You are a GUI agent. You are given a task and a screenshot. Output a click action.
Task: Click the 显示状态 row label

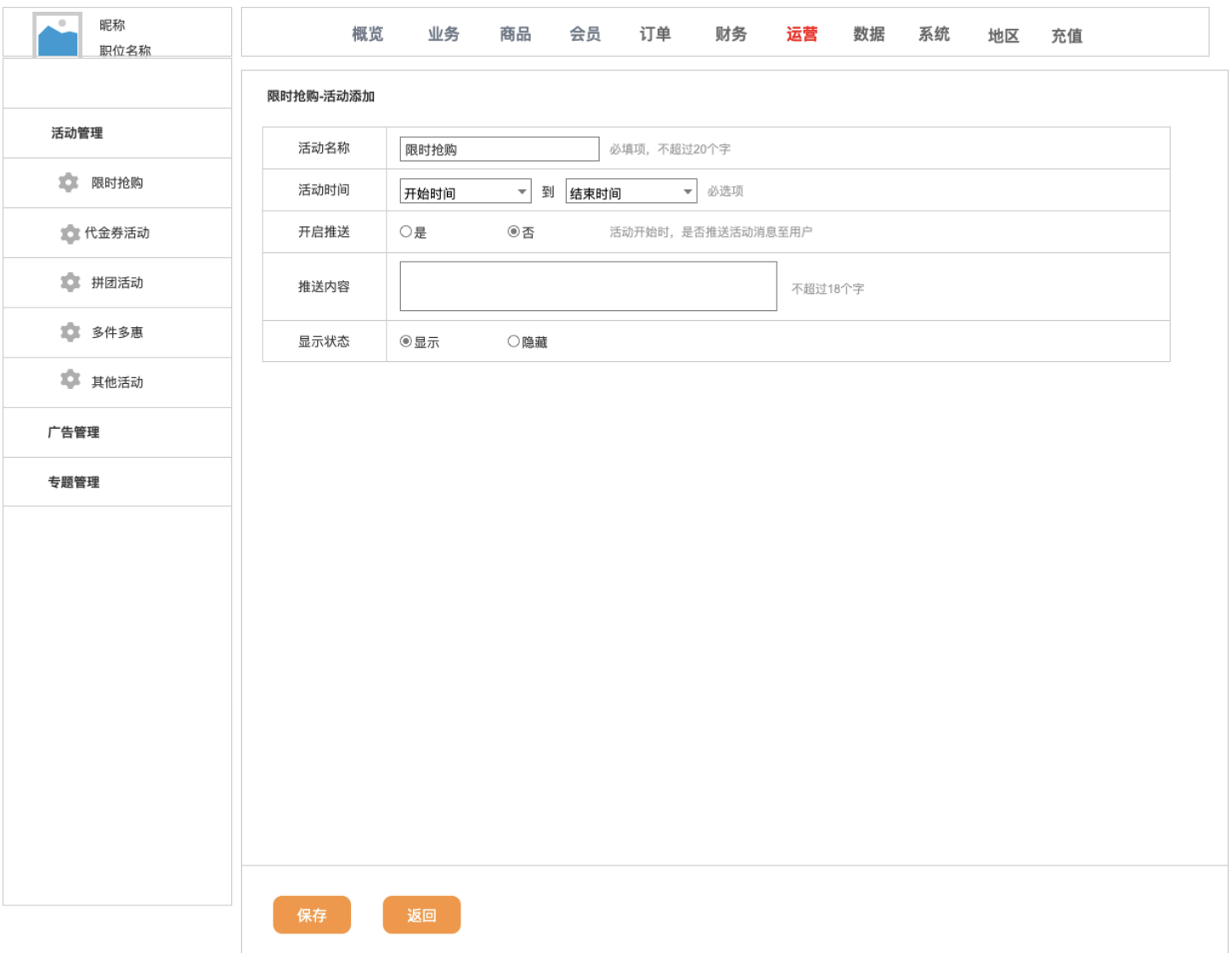(x=324, y=341)
